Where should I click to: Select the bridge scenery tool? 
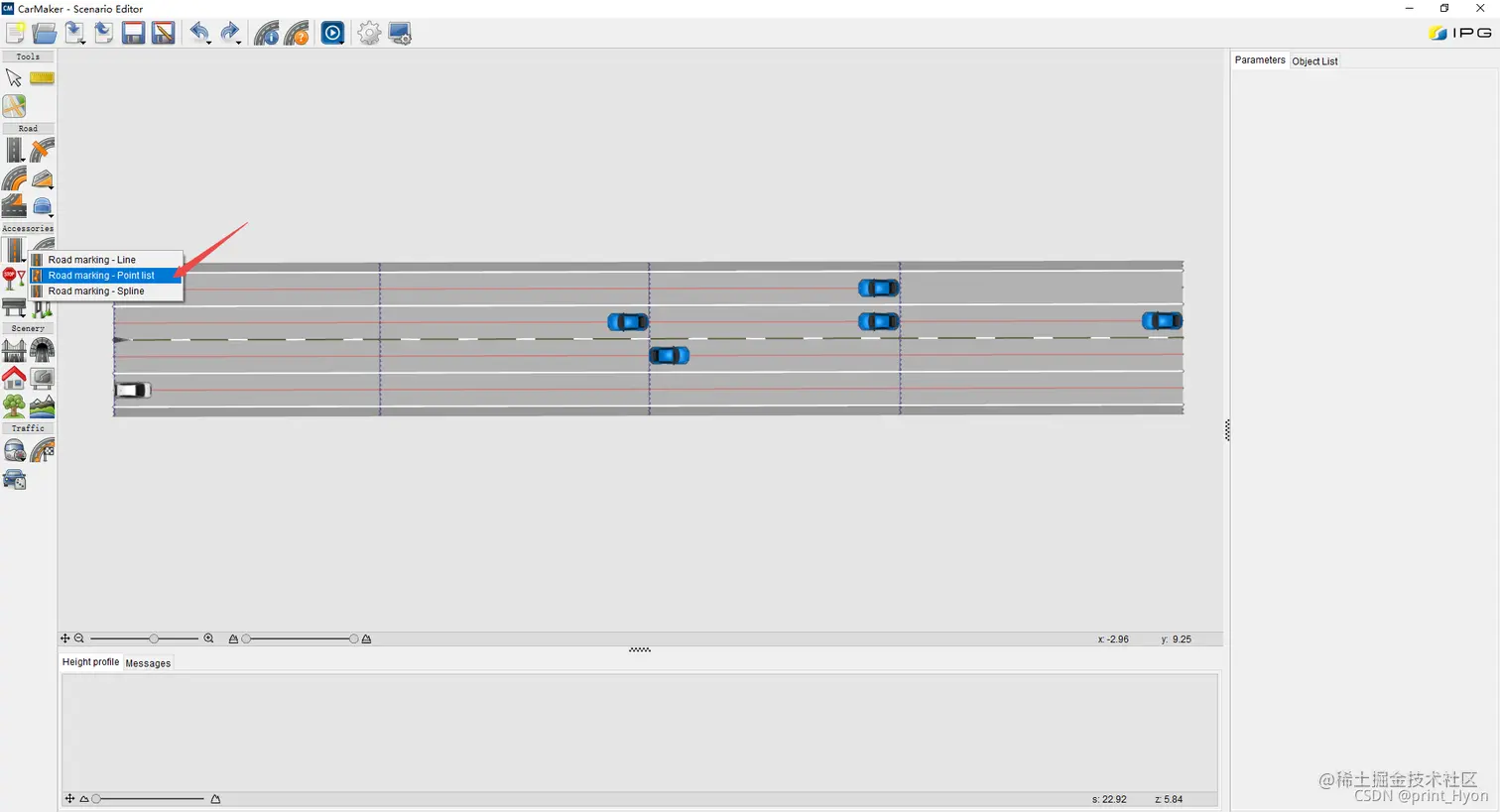tap(14, 350)
